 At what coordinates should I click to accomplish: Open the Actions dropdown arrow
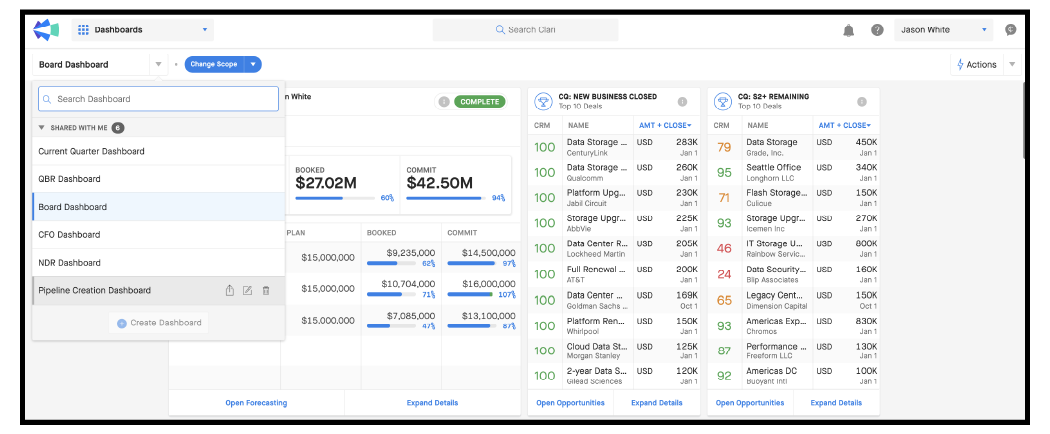point(1012,64)
